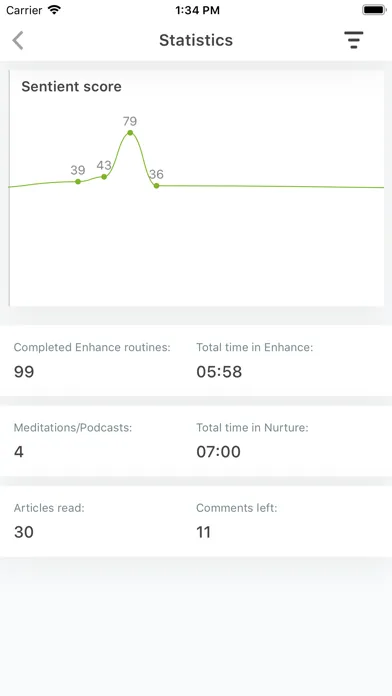Tap the Wi-Fi status icon

click(x=54, y=10)
